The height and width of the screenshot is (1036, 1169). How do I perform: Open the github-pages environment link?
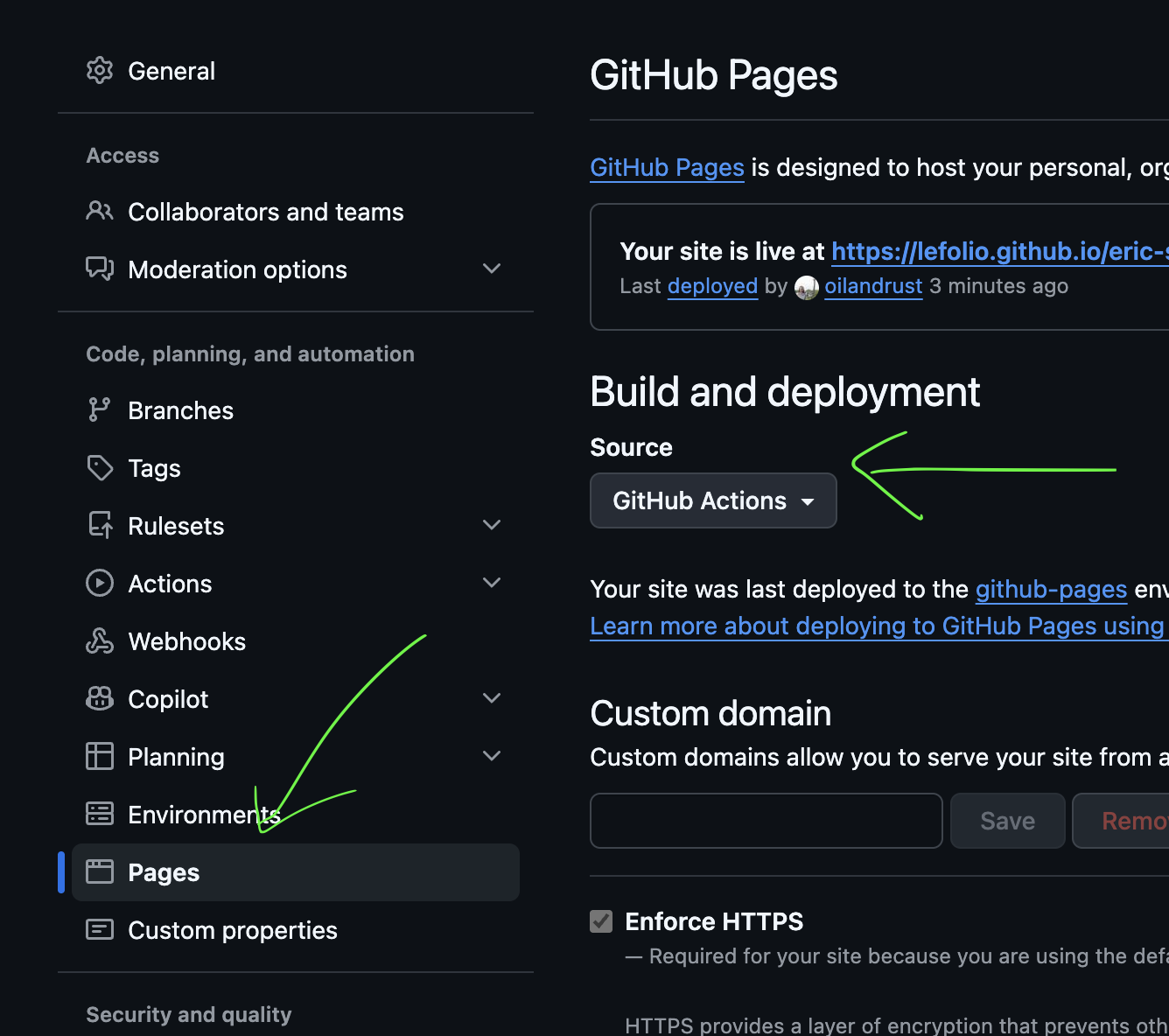click(x=1051, y=589)
